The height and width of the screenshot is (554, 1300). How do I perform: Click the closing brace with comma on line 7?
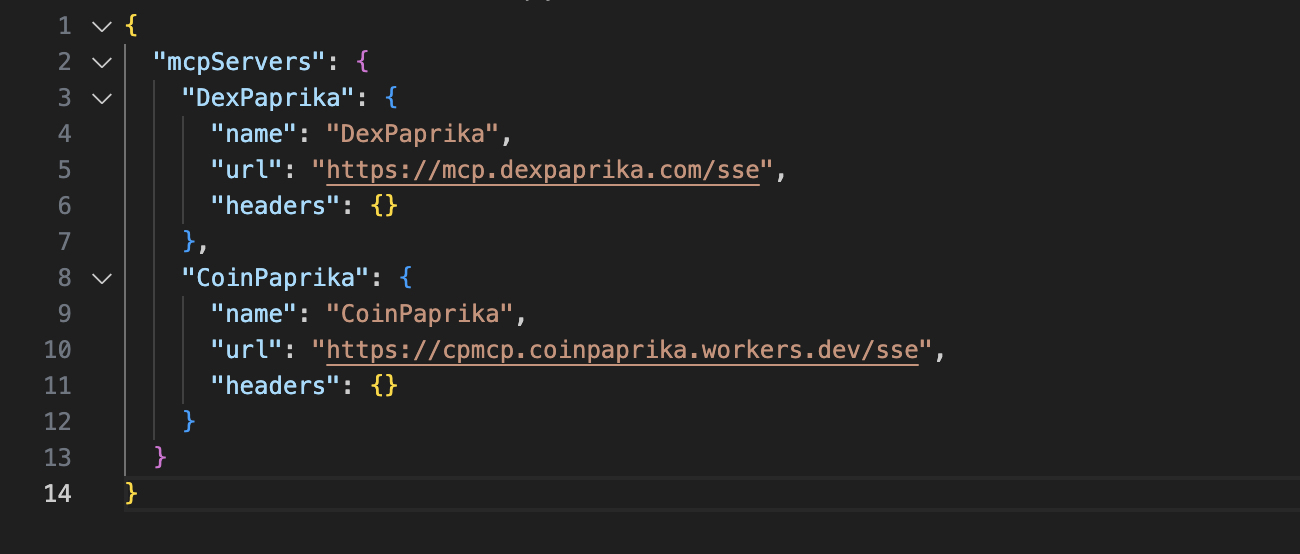196,242
